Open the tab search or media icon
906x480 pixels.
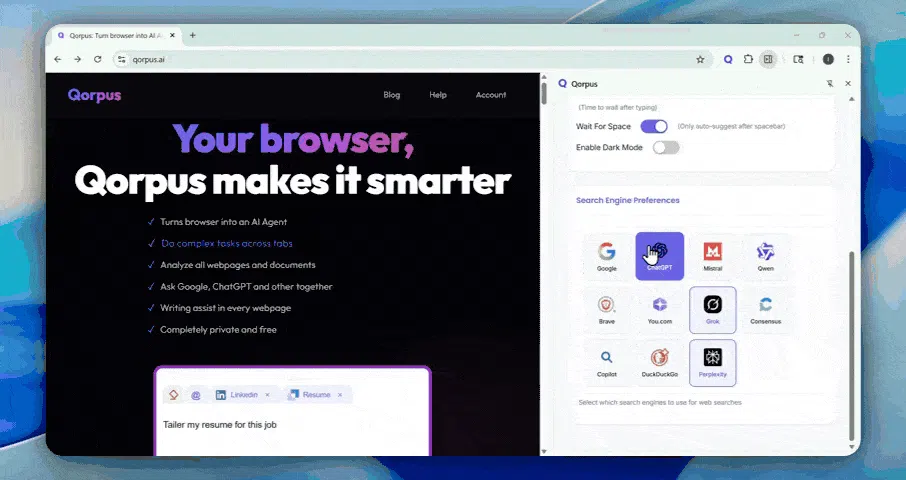click(798, 59)
